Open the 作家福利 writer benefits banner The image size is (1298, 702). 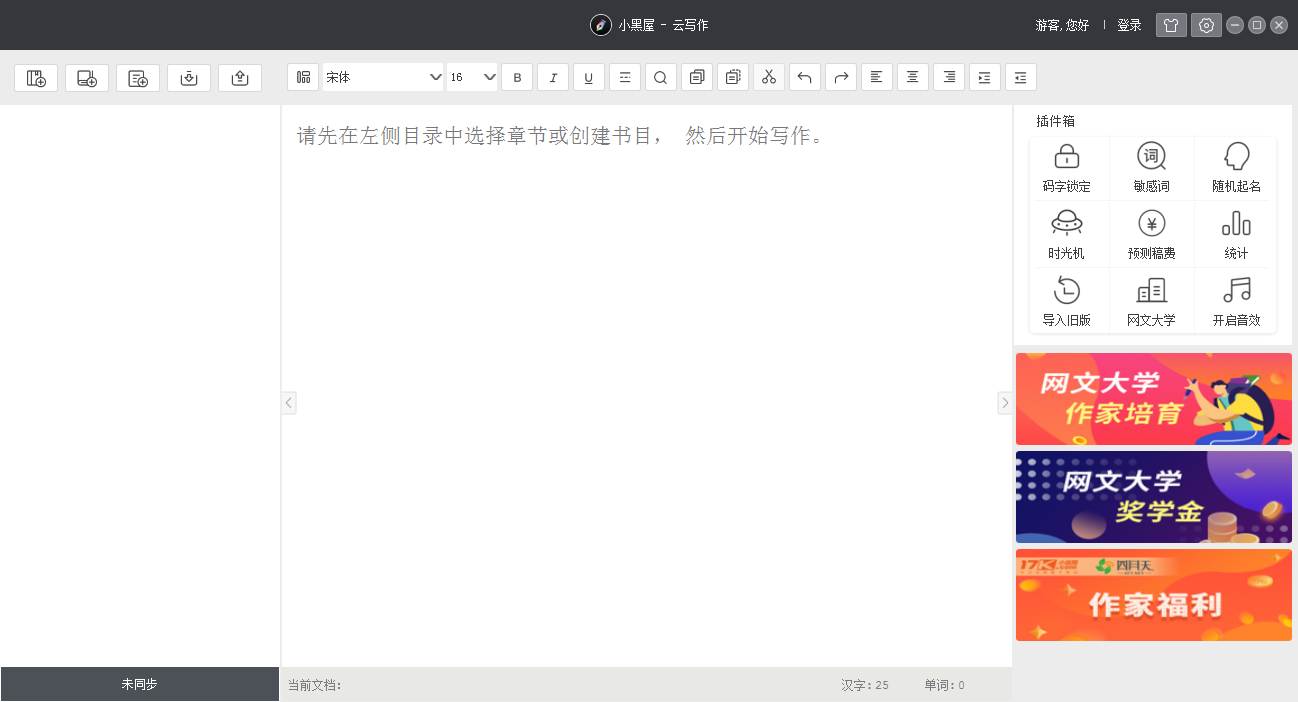[1153, 595]
